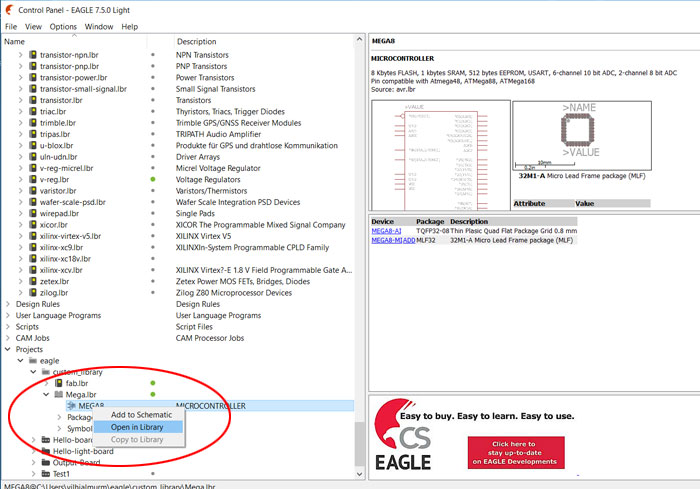Open the Window menu
Viewport: 700px width, 489px height.
point(99,26)
